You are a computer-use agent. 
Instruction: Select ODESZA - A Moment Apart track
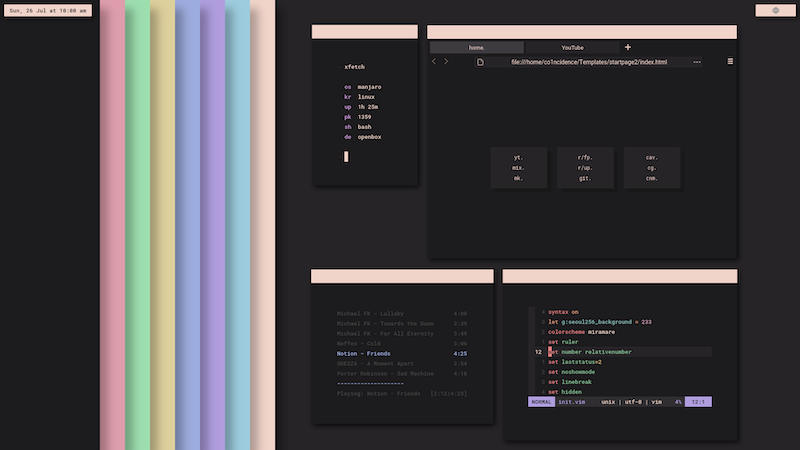(x=402, y=364)
